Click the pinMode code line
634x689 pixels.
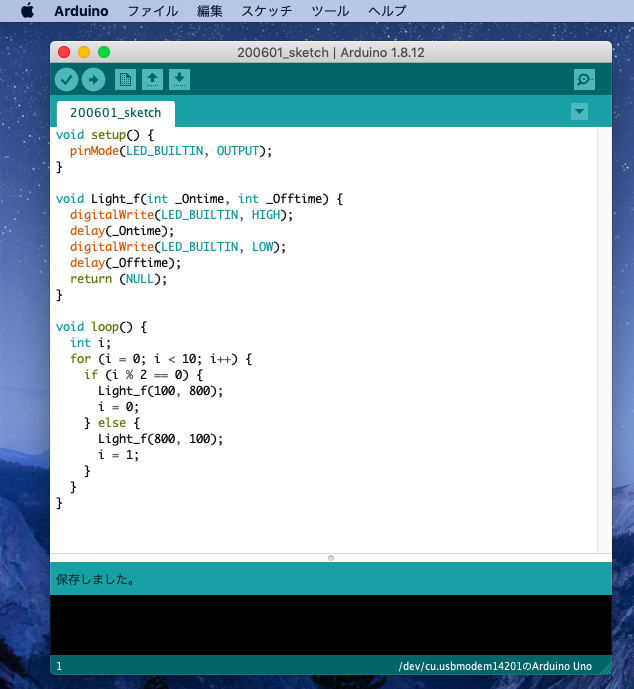(171, 151)
